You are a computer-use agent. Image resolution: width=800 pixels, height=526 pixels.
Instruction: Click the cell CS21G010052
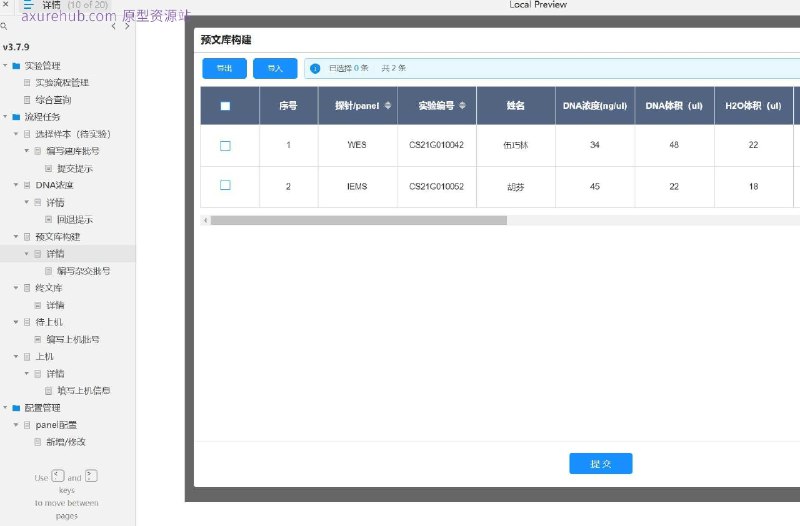coord(436,187)
